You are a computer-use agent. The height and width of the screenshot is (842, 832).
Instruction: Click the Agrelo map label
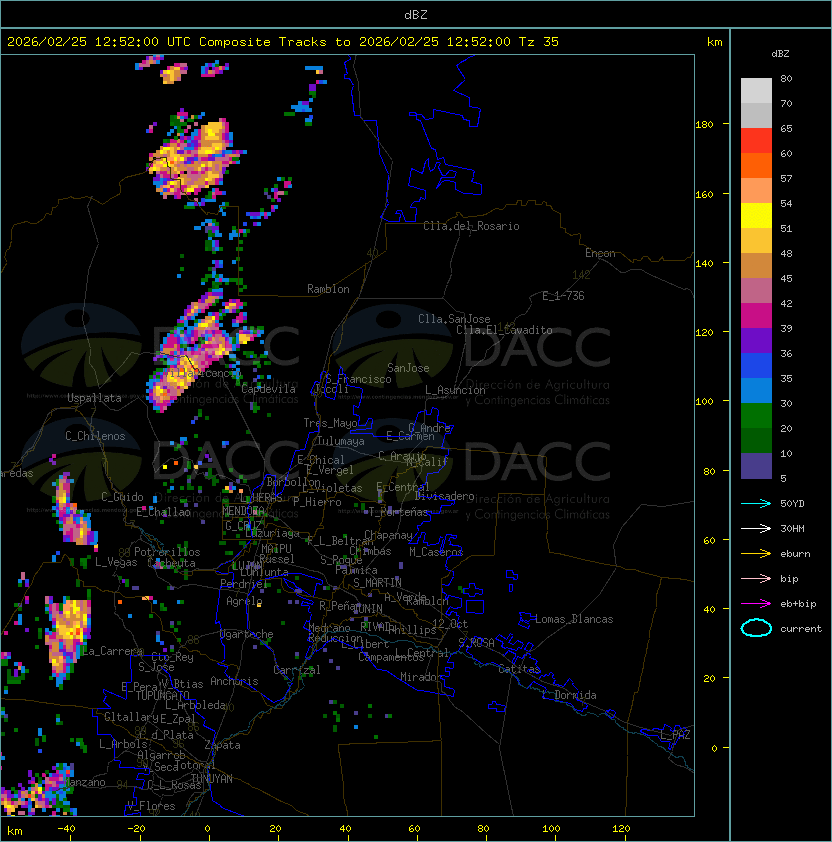pyautogui.click(x=244, y=601)
